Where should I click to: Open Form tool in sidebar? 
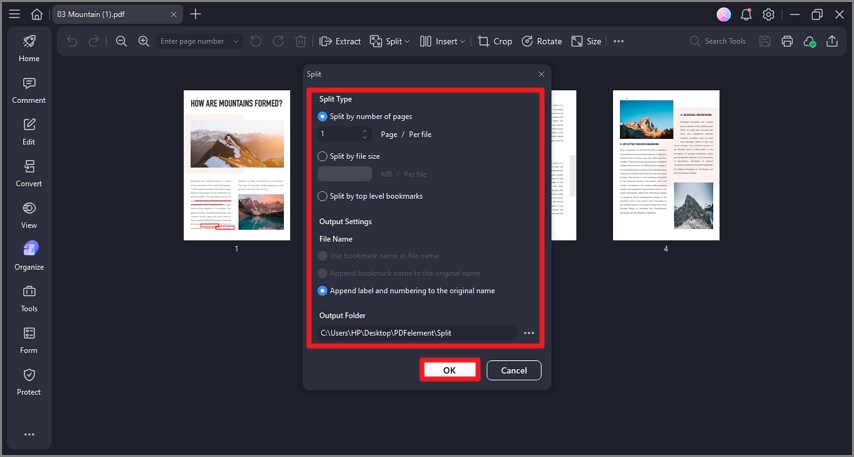click(x=29, y=340)
